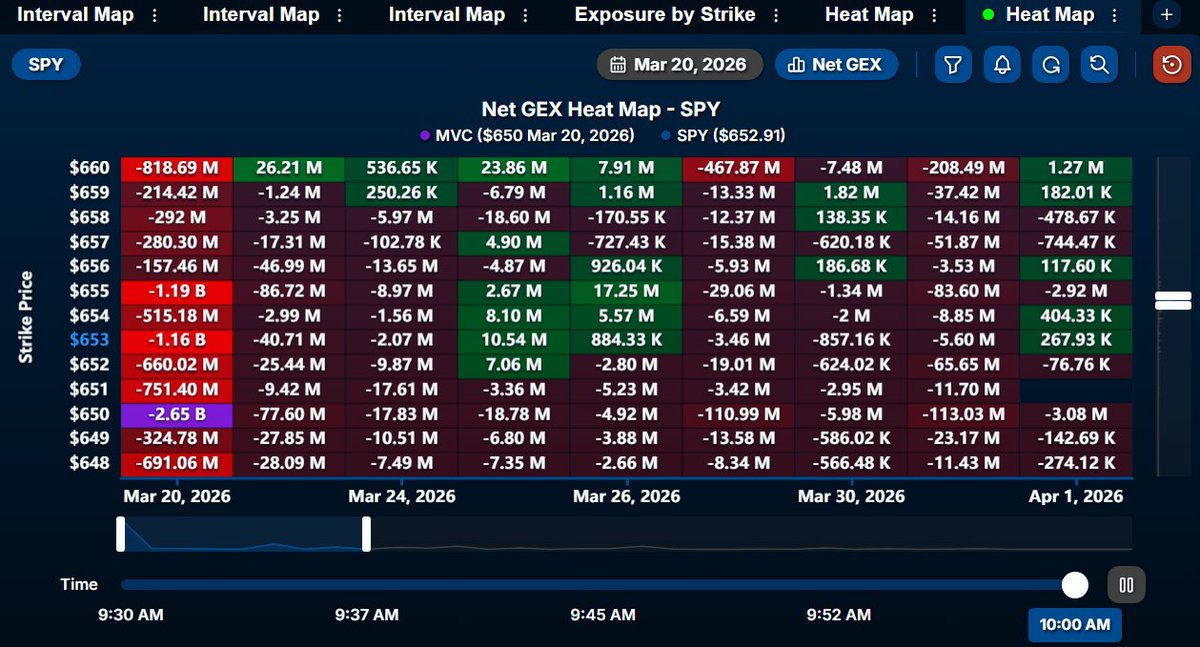Click the Mar 30, 2026 axis label
The height and width of the screenshot is (647, 1200).
point(851,496)
